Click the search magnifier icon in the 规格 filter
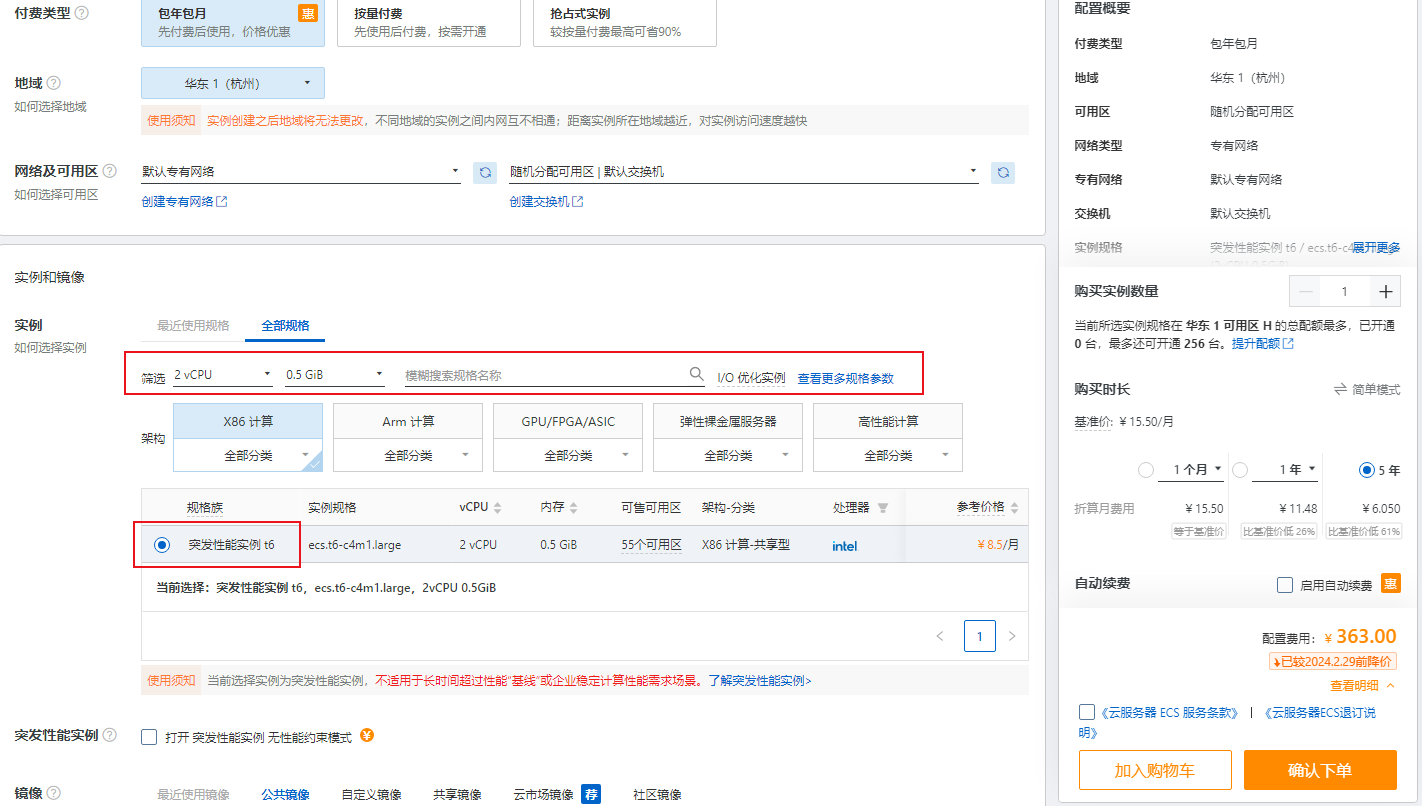Viewport: 1422px width, 806px height. (x=697, y=374)
